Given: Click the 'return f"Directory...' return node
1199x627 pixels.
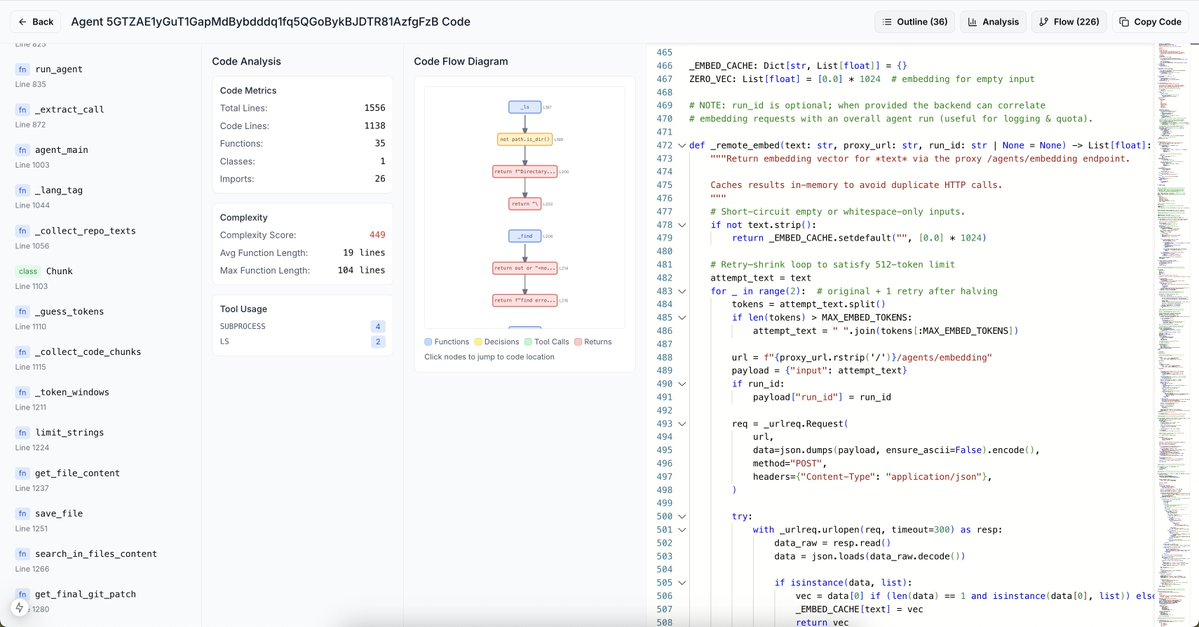Looking at the screenshot, I should click(525, 171).
